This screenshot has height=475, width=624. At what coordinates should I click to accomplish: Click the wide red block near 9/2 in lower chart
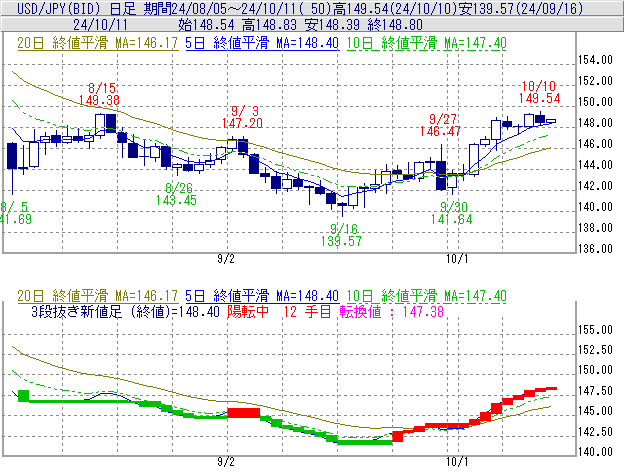(x=244, y=412)
